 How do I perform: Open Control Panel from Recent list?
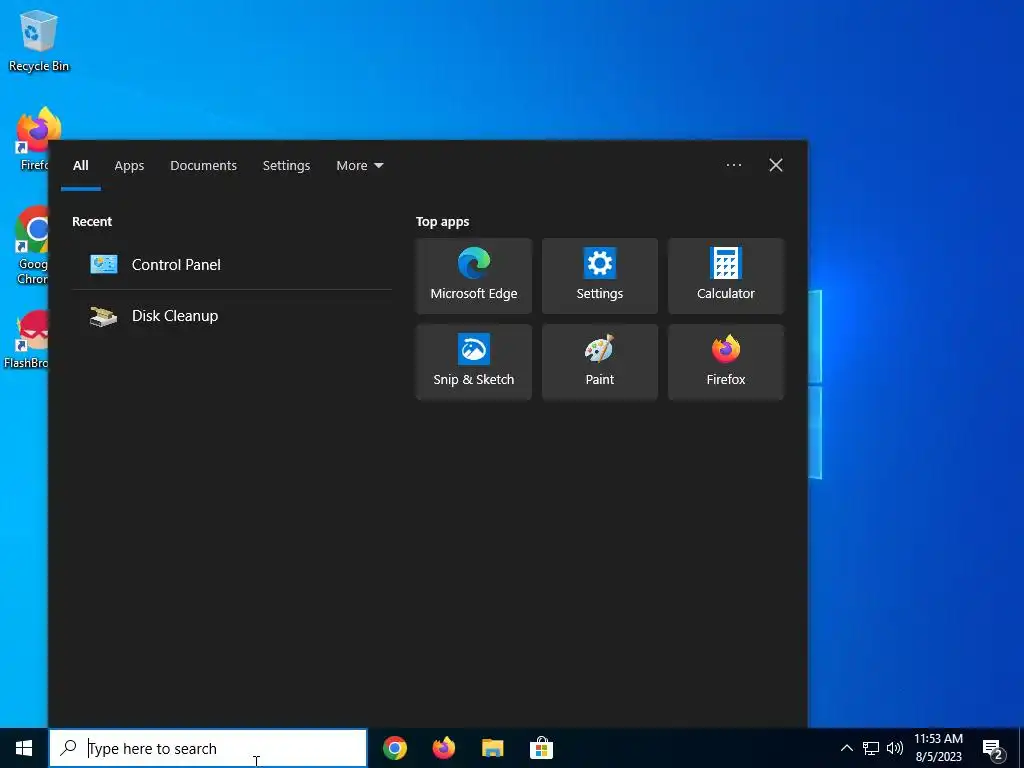point(232,264)
